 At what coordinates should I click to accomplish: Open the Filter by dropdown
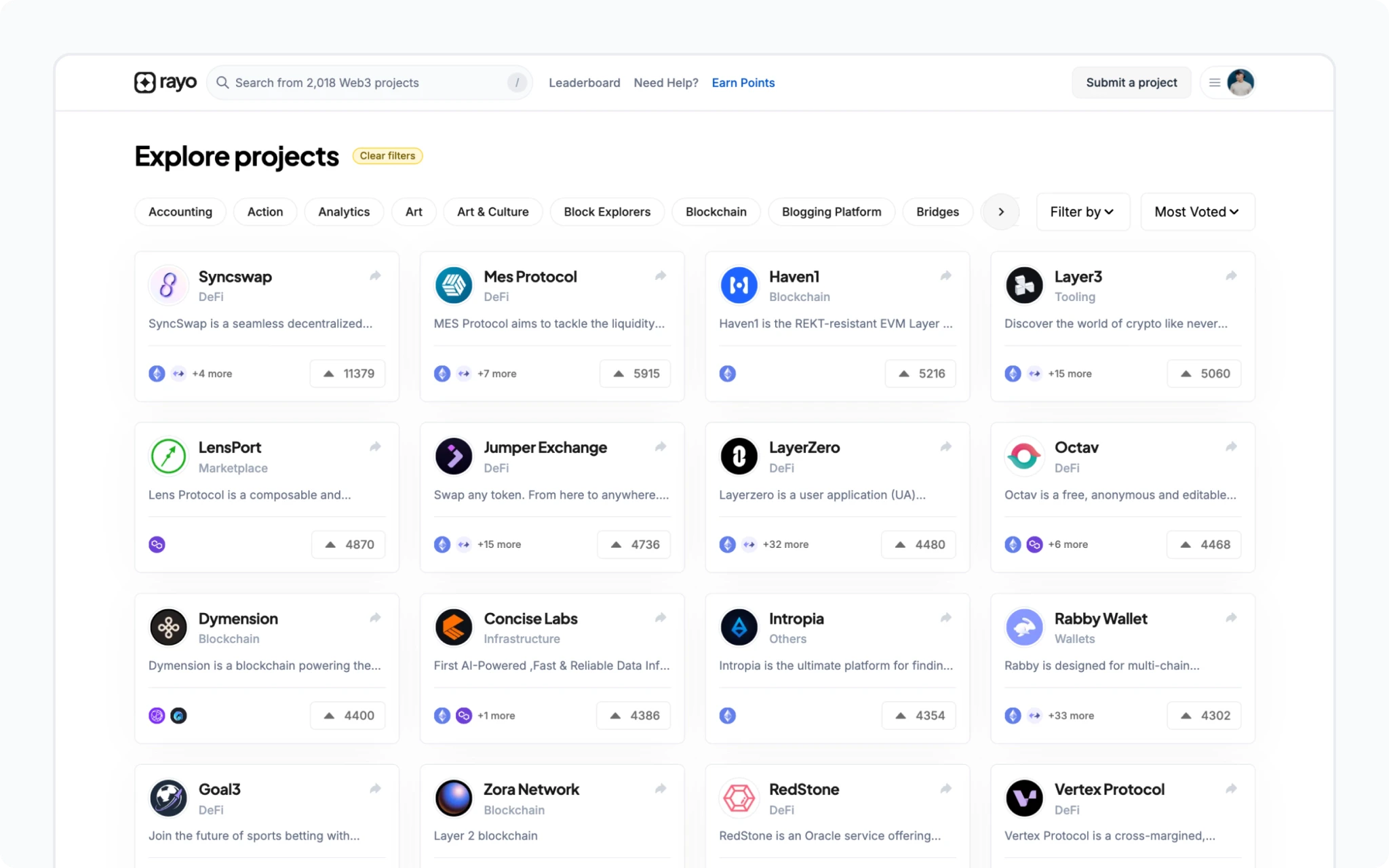[x=1082, y=212]
